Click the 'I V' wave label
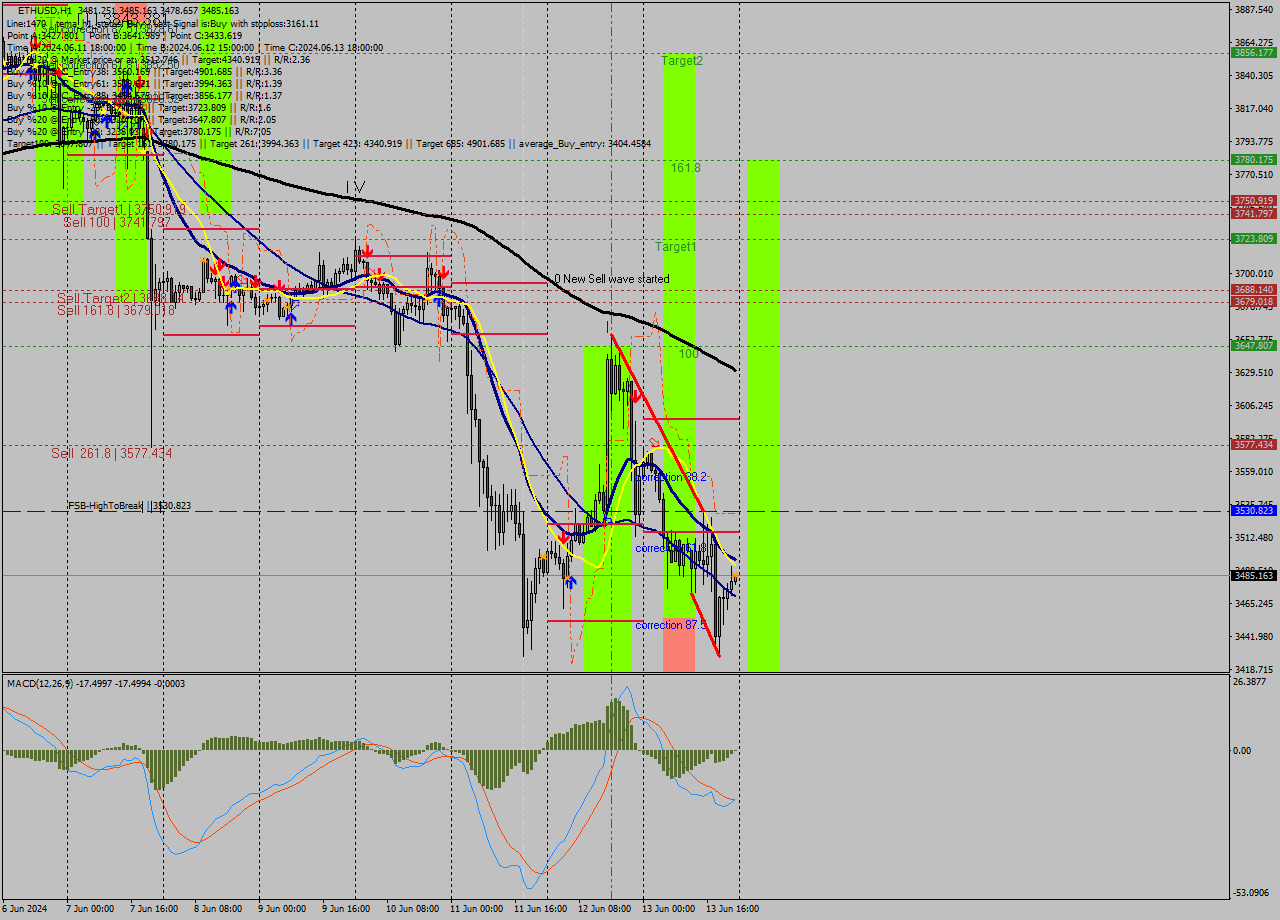Viewport: 1280px width, 920px height. coord(355,187)
